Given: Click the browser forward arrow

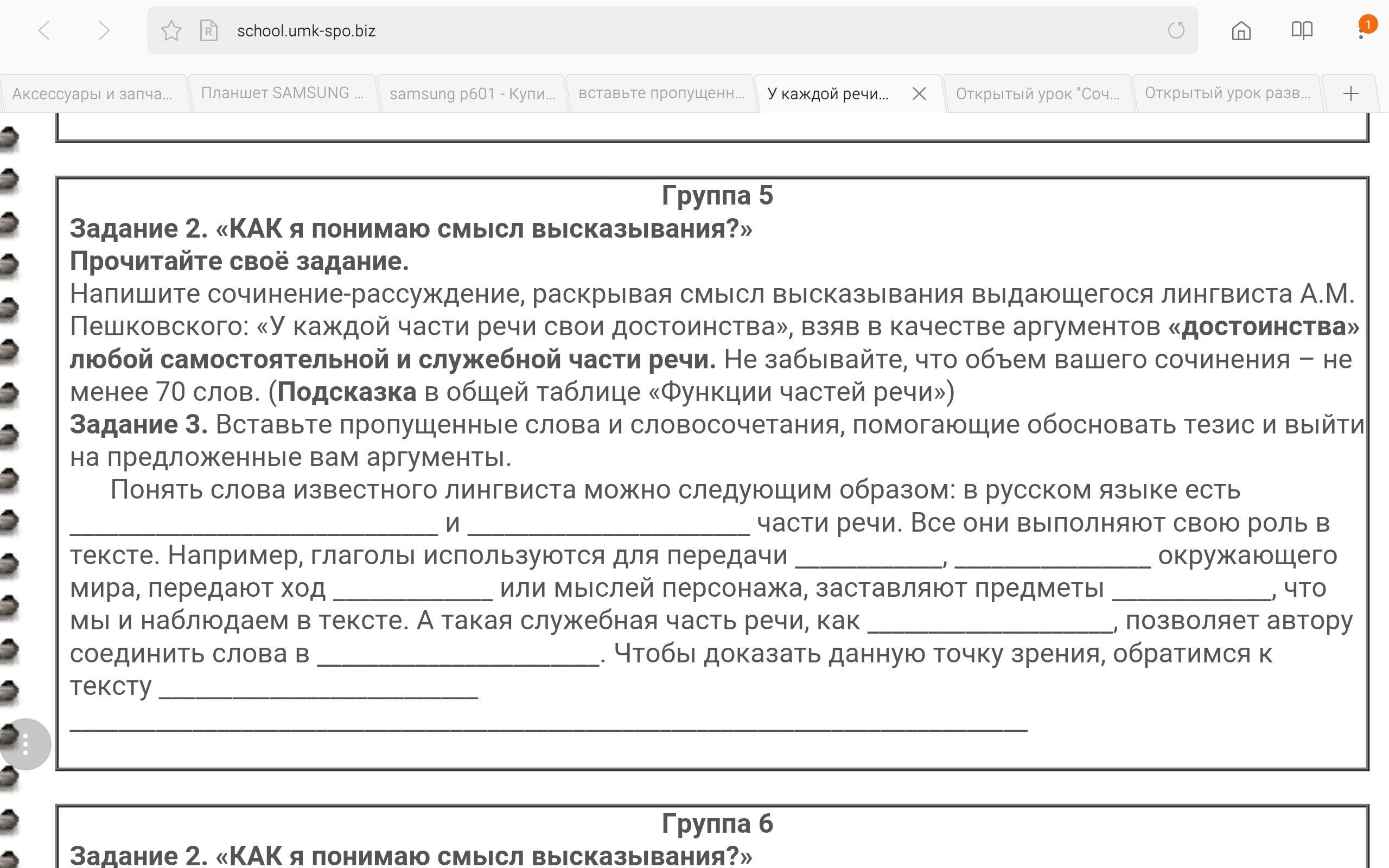Looking at the screenshot, I should coord(103,30).
